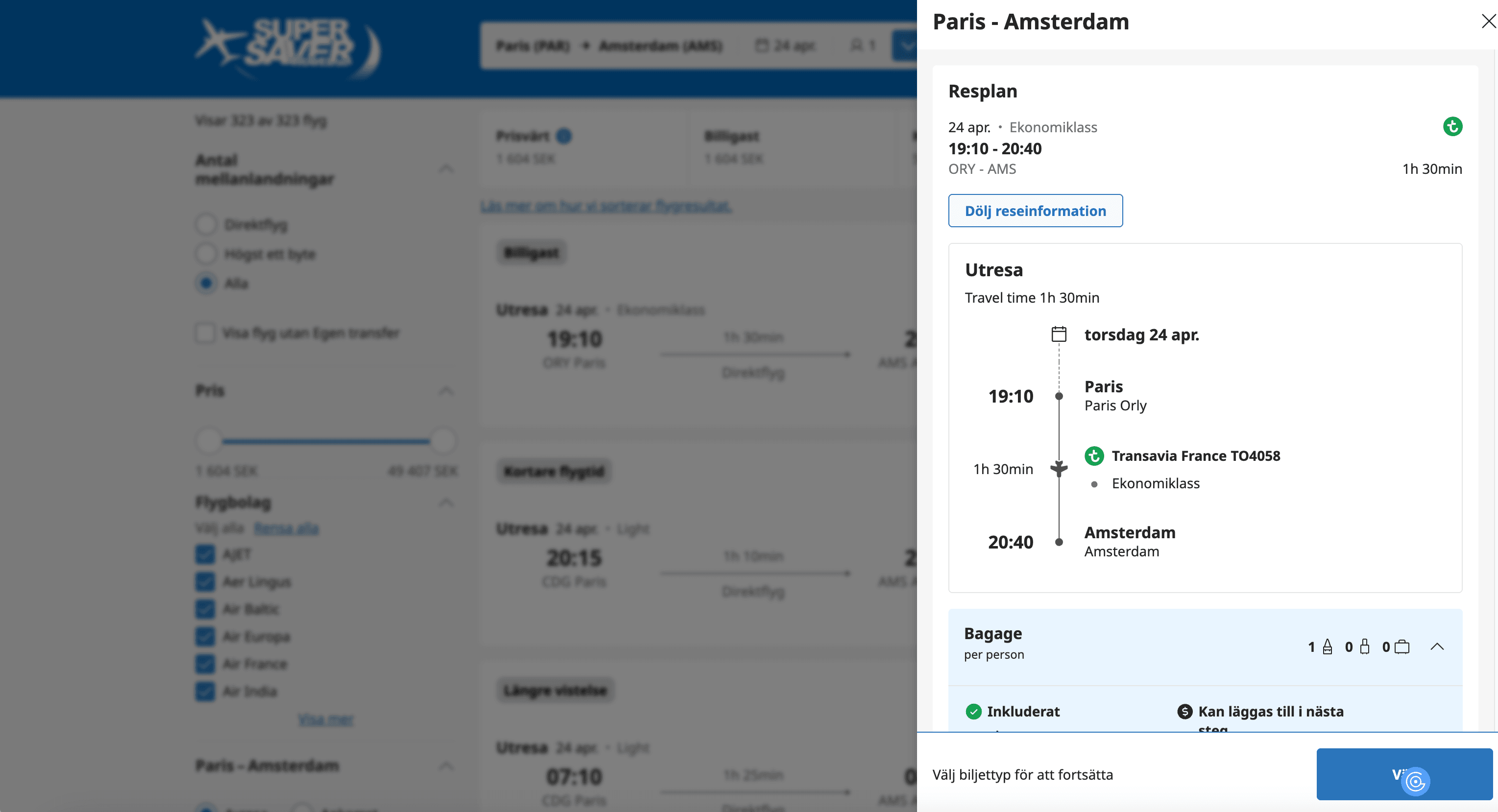
Task: Click the calendar icon beside torsdag 24 apr.
Action: tap(1059, 334)
